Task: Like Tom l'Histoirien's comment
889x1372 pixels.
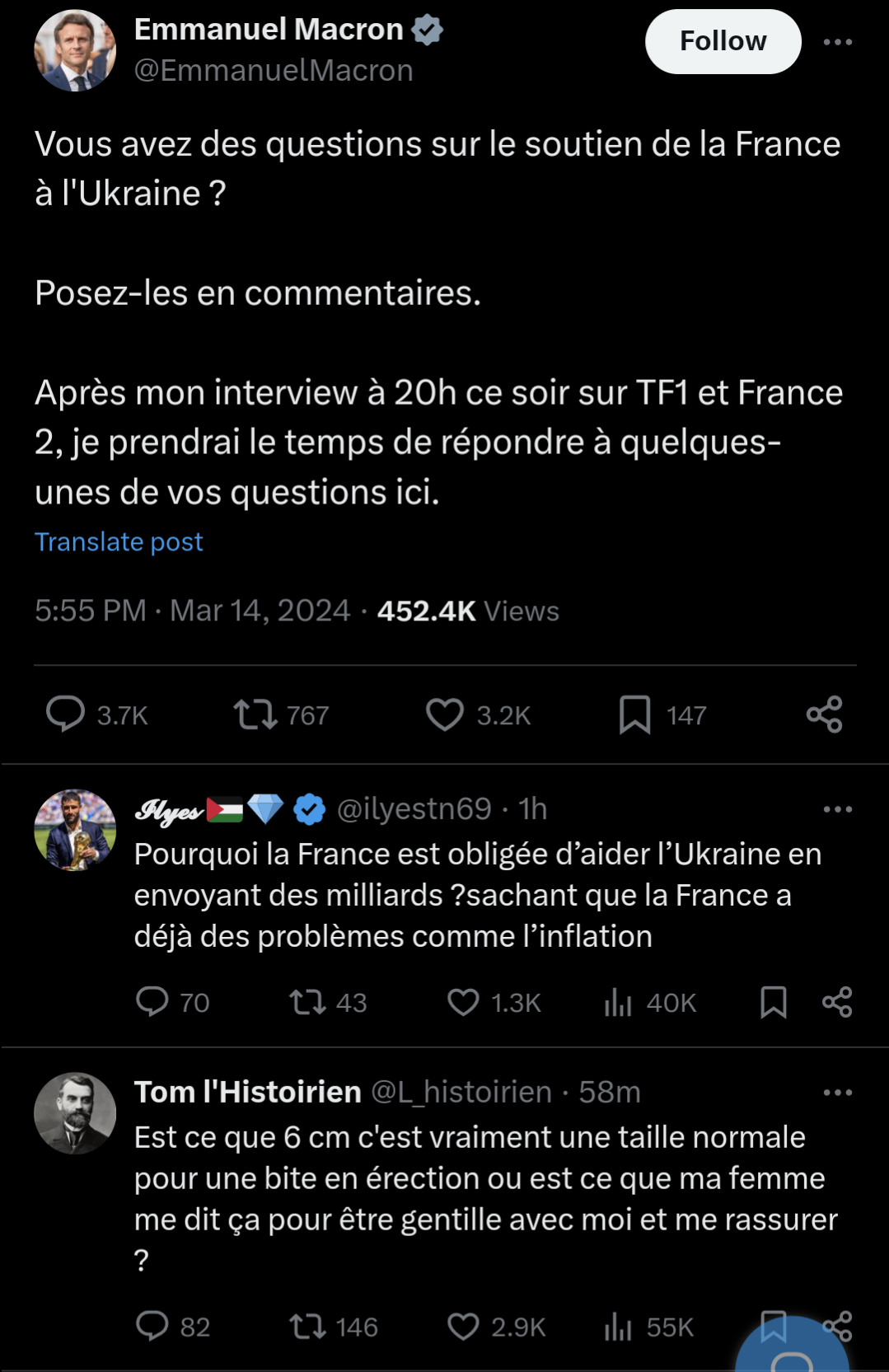Action: click(463, 1326)
